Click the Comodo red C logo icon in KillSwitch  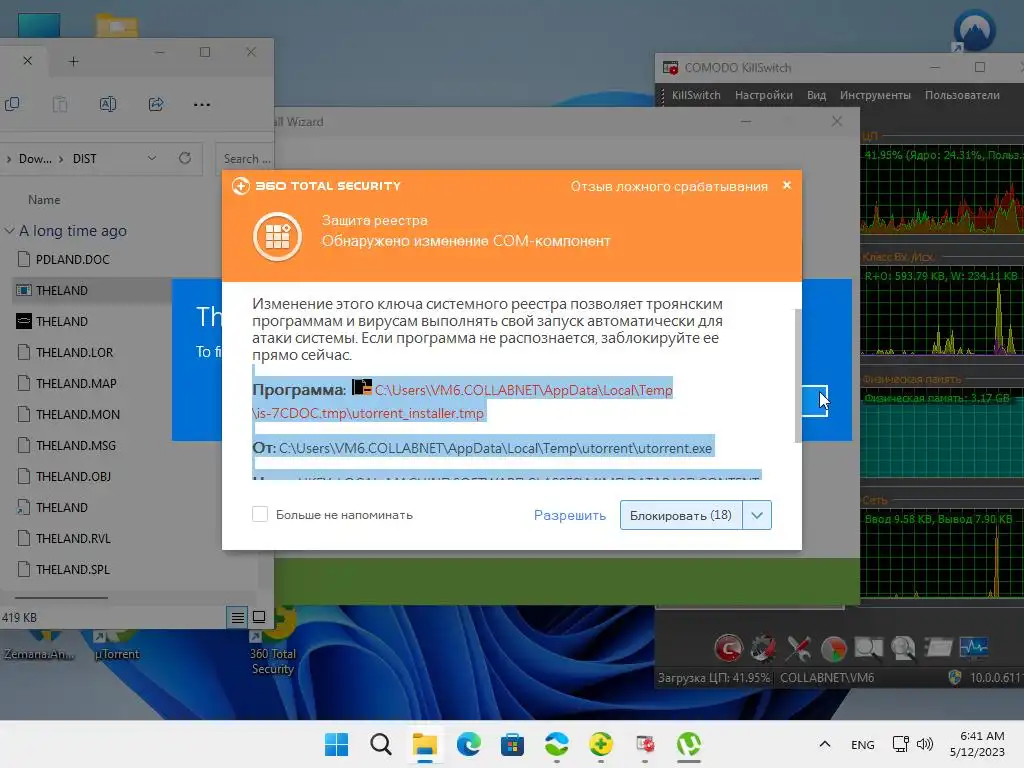[728, 648]
